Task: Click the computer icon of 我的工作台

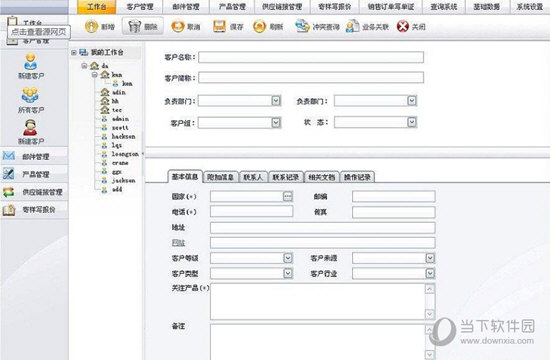Action: tap(83, 52)
